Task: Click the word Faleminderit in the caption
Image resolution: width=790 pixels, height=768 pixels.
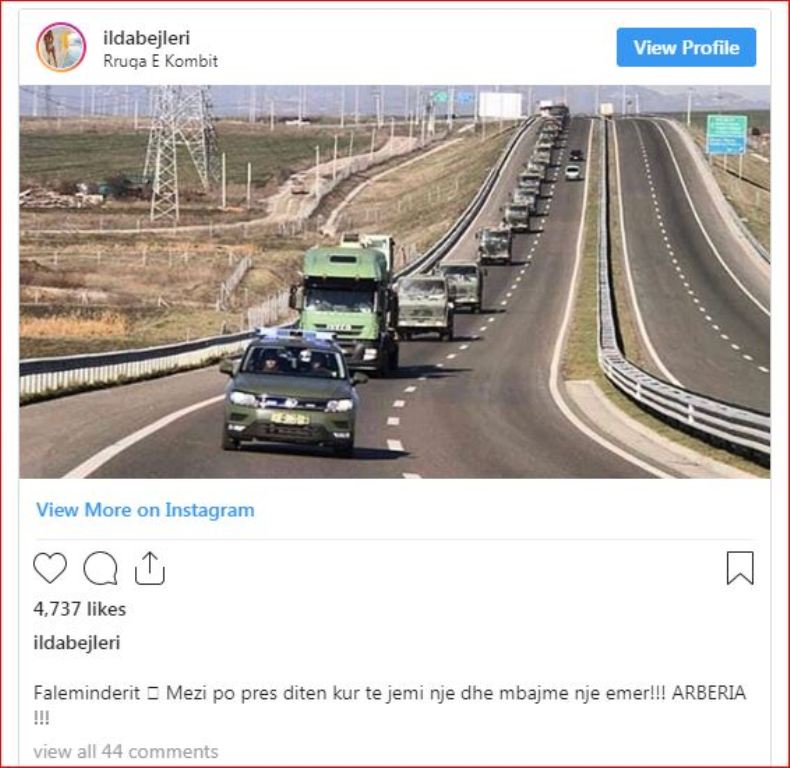Action: pos(87,693)
